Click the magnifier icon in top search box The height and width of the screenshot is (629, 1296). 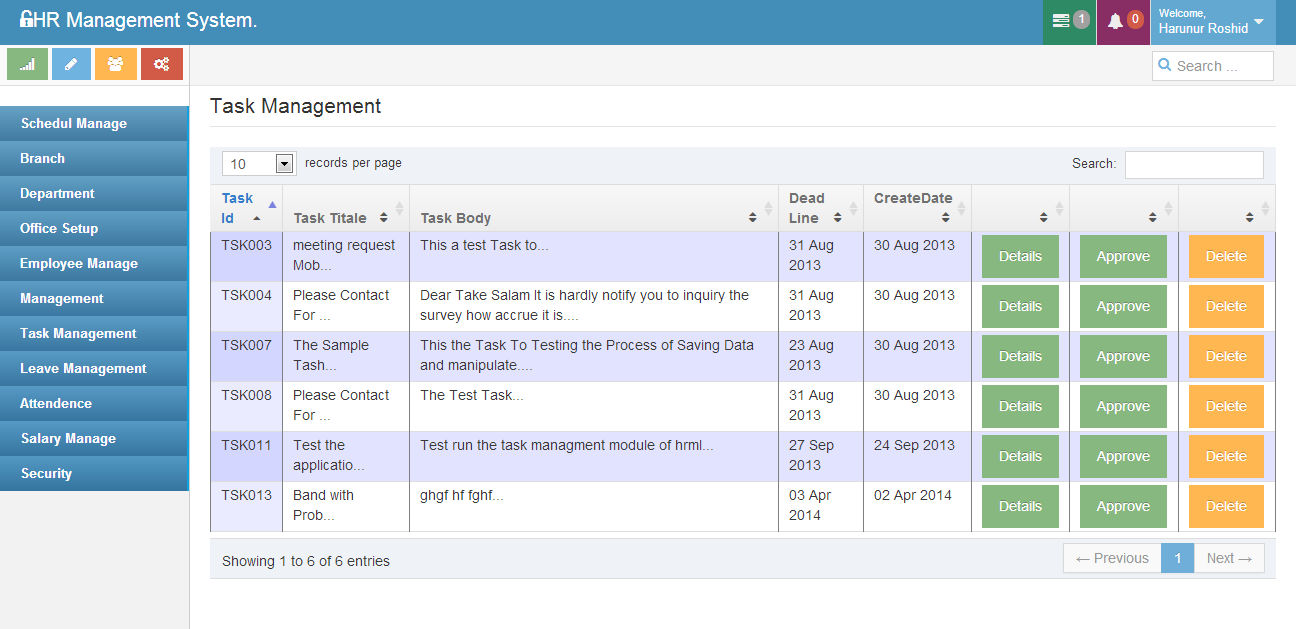pyautogui.click(x=1164, y=65)
